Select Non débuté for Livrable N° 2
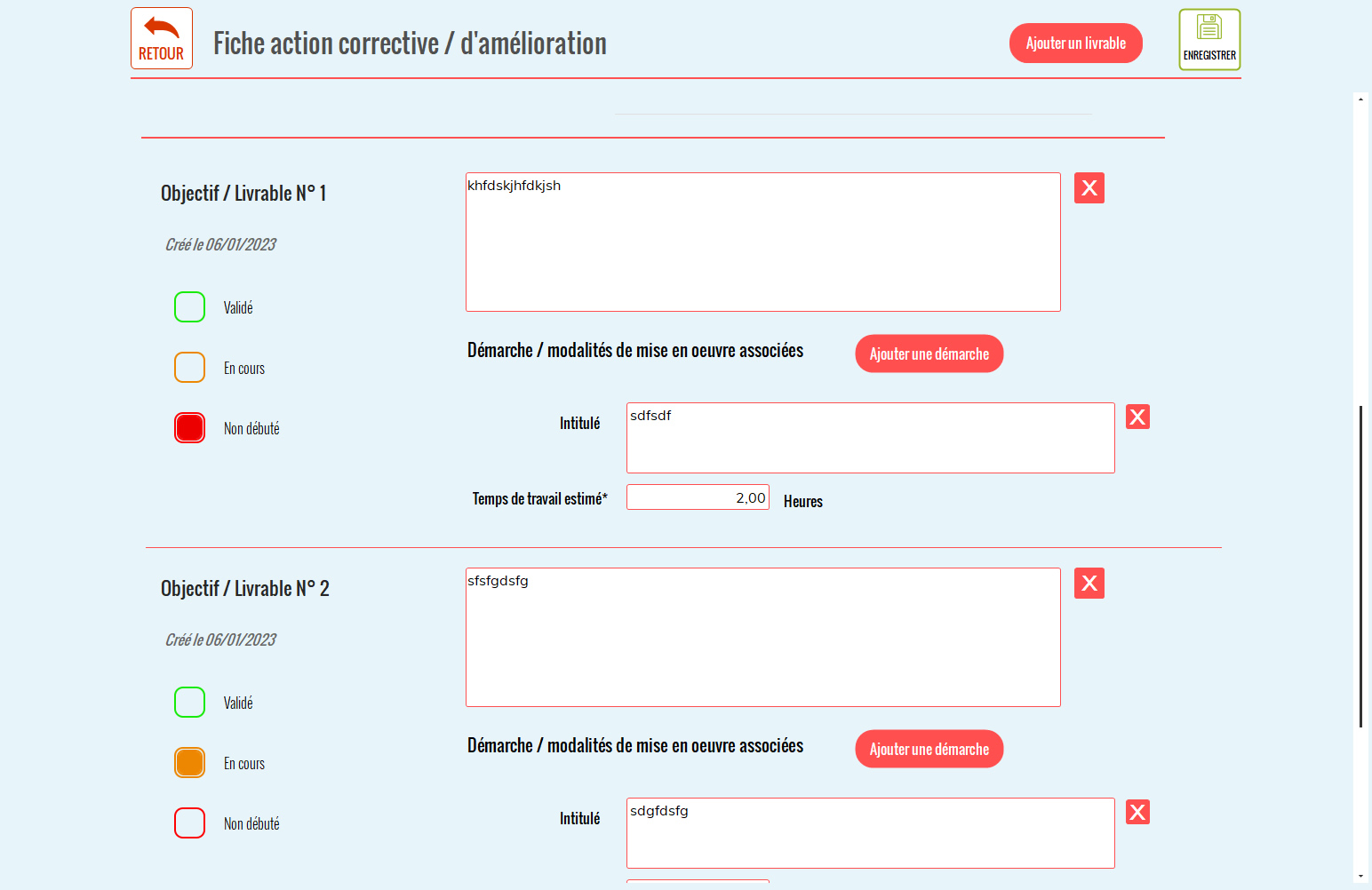Image resolution: width=1372 pixels, height=890 pixels. [190, 823]
